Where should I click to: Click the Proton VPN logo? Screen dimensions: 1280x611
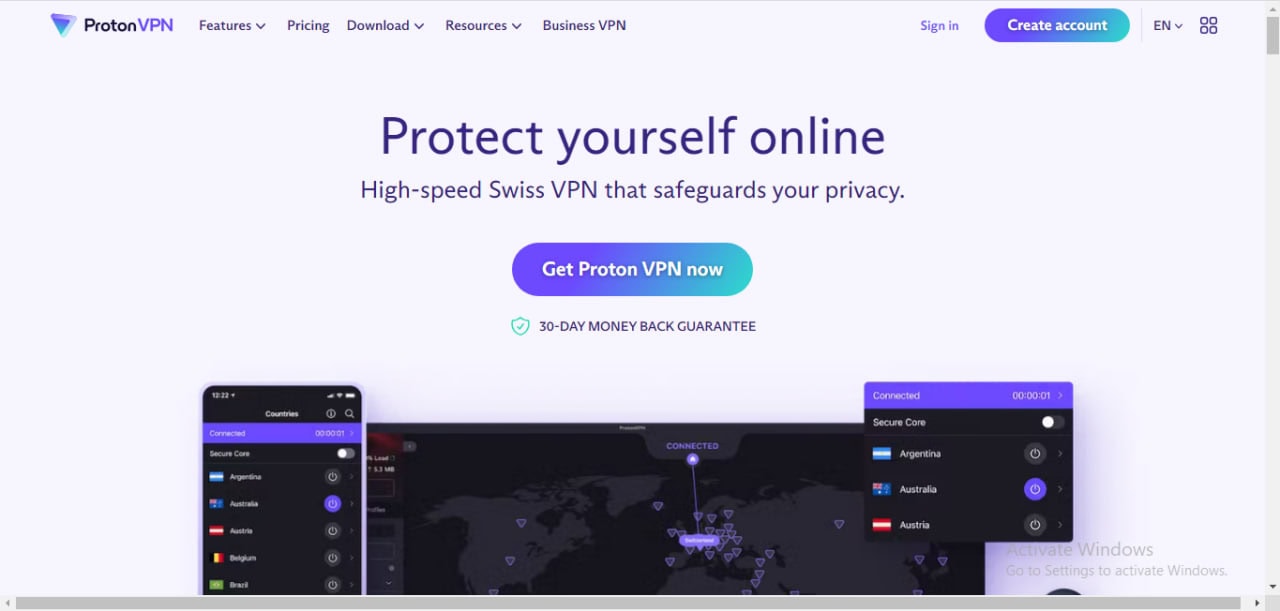pos(112,25)
